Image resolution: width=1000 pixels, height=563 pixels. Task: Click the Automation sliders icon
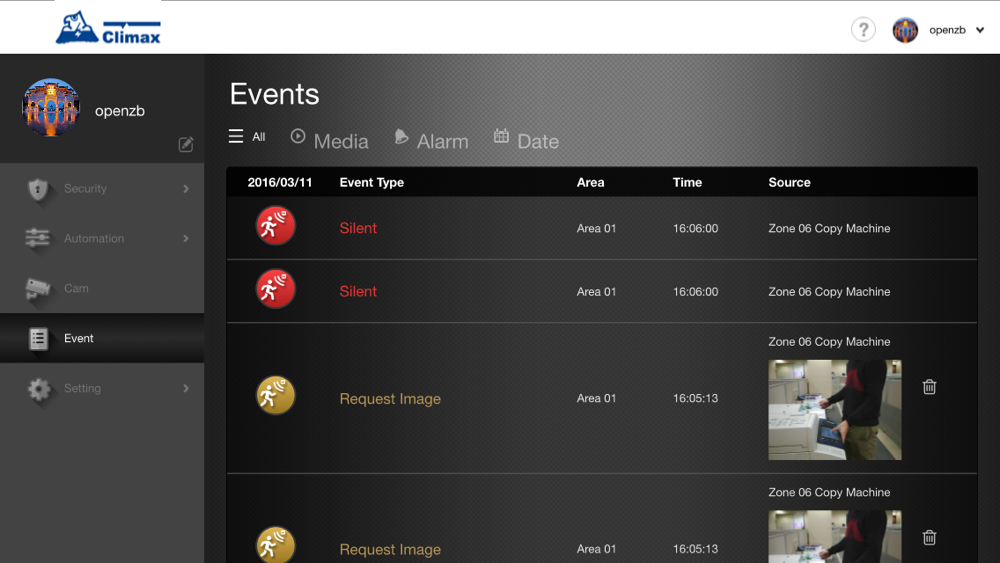tap(37, 238)
